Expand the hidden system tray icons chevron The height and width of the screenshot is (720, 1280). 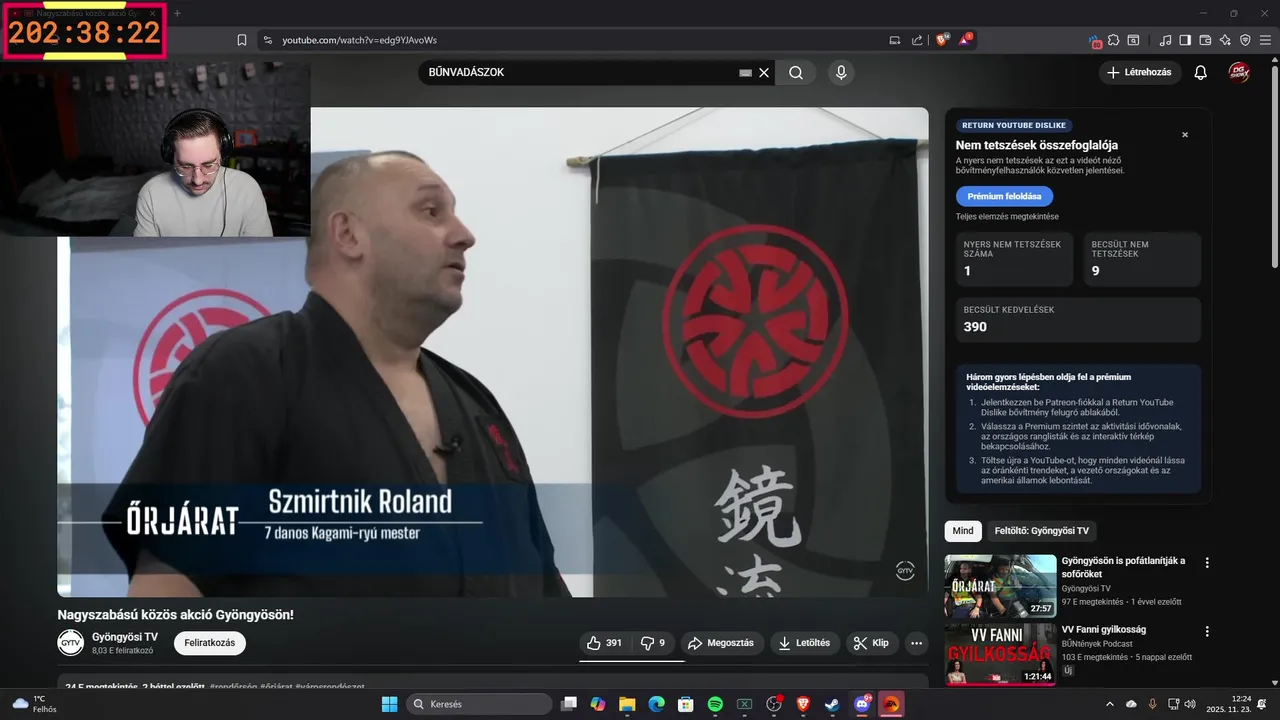point(1109,704)
